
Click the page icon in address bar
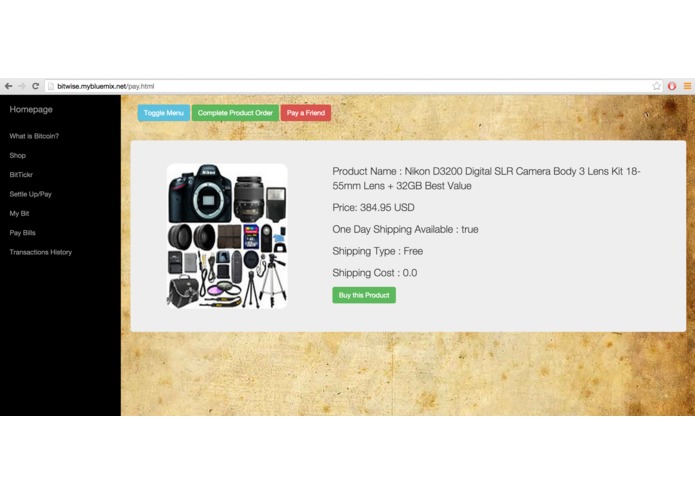[51, 86]
